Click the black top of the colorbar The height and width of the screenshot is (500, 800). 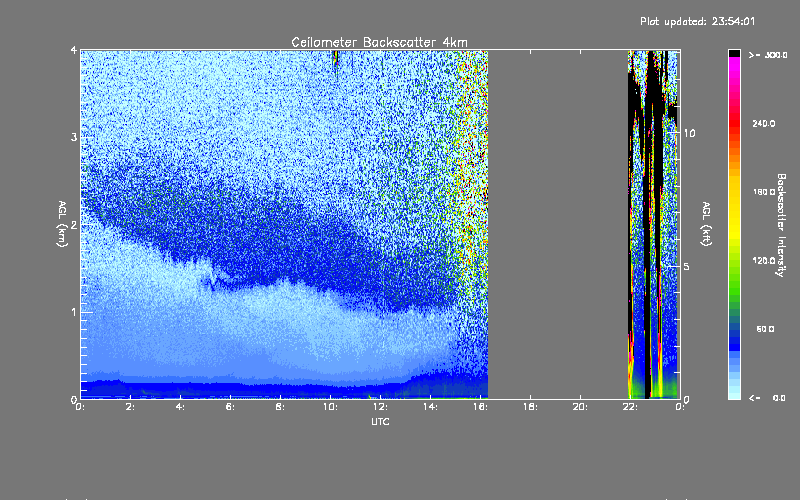point(734,53)
